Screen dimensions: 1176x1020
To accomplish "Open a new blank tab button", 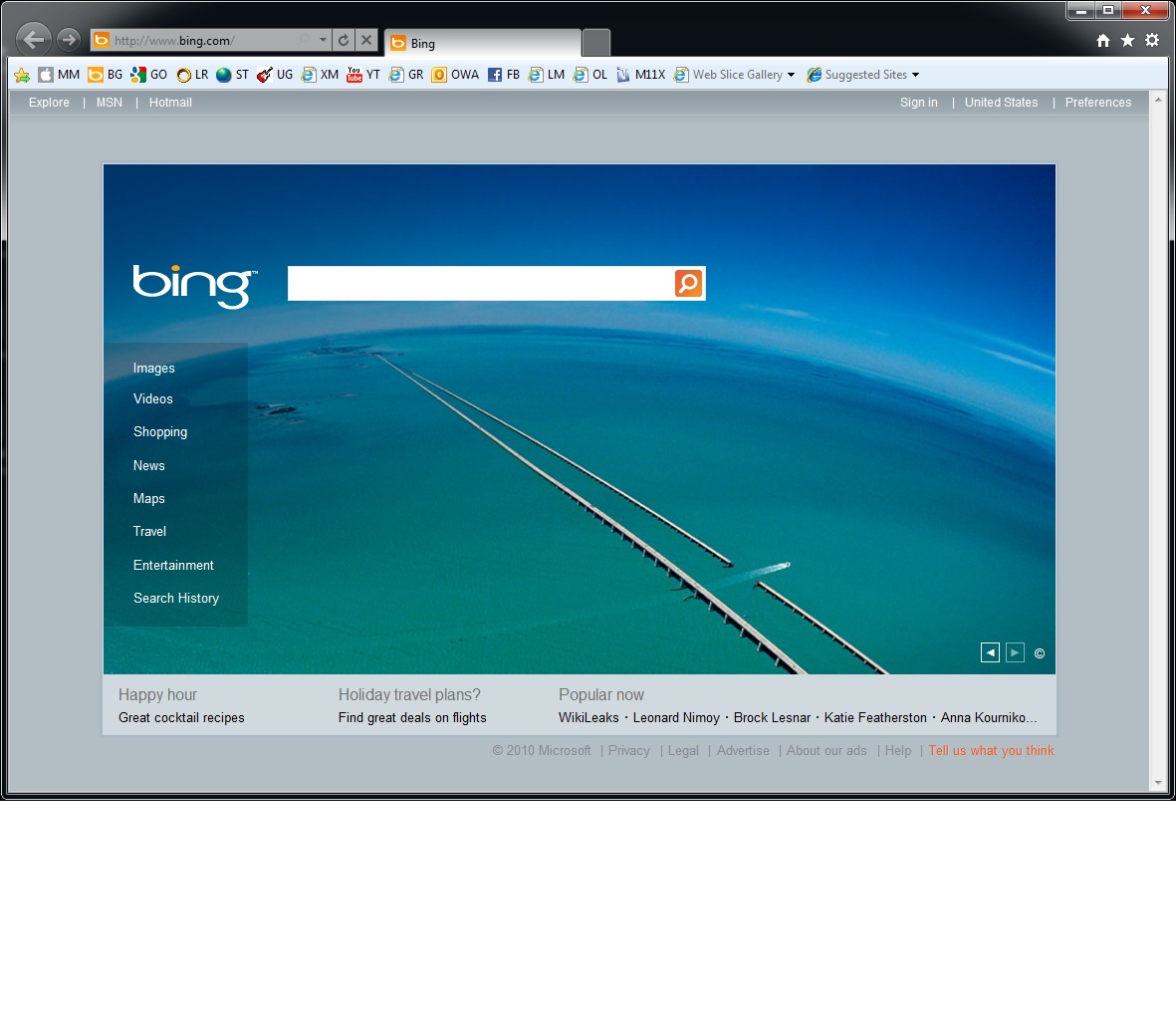I will coord(596,43).
